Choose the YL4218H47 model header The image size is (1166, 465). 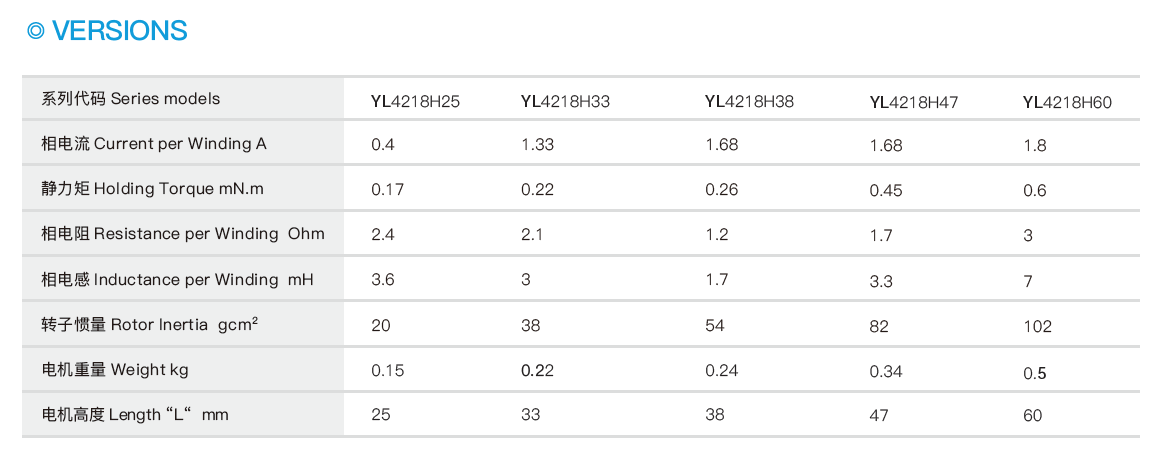(914, 102)
